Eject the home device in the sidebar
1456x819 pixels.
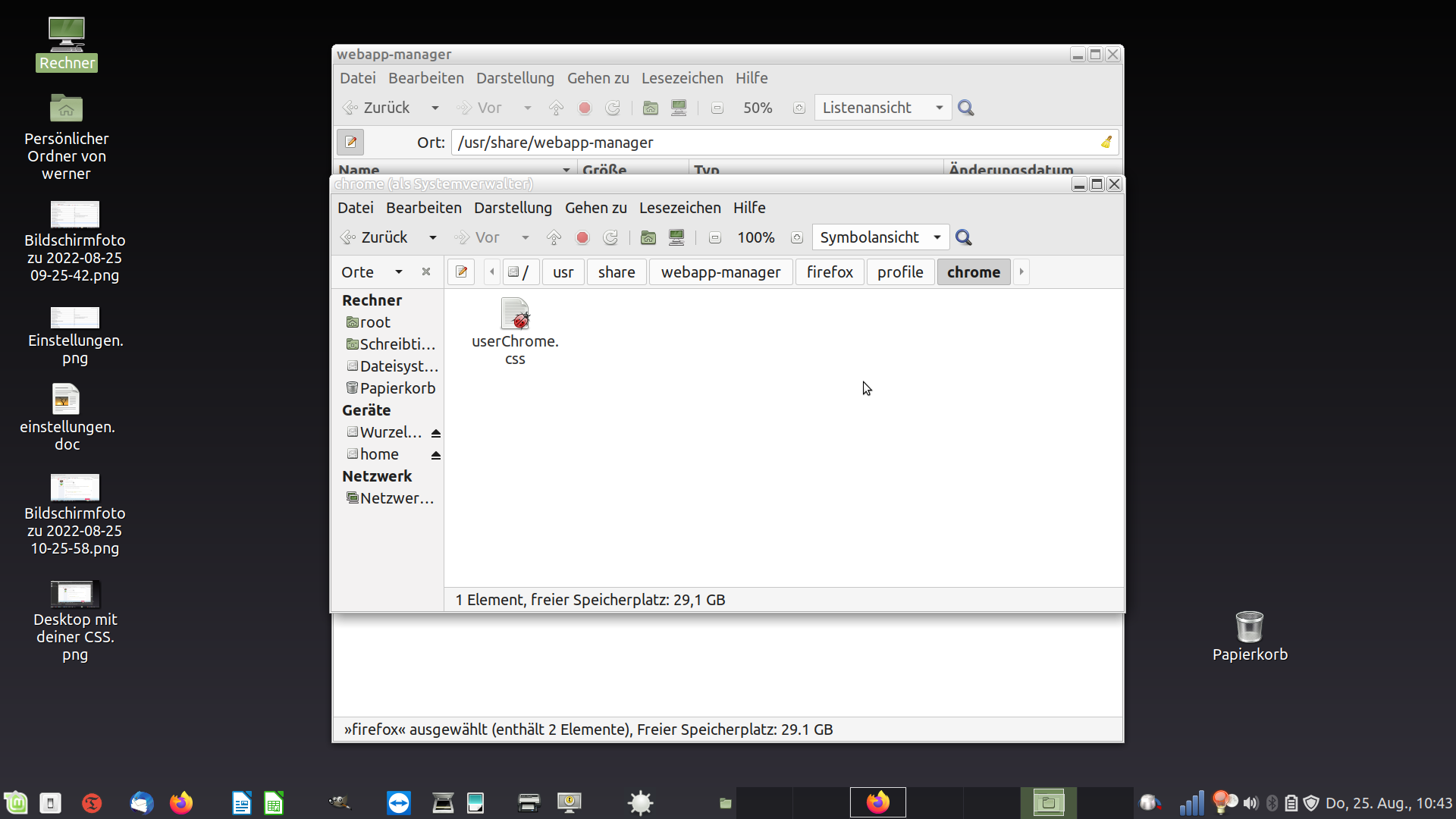point(436,455)
